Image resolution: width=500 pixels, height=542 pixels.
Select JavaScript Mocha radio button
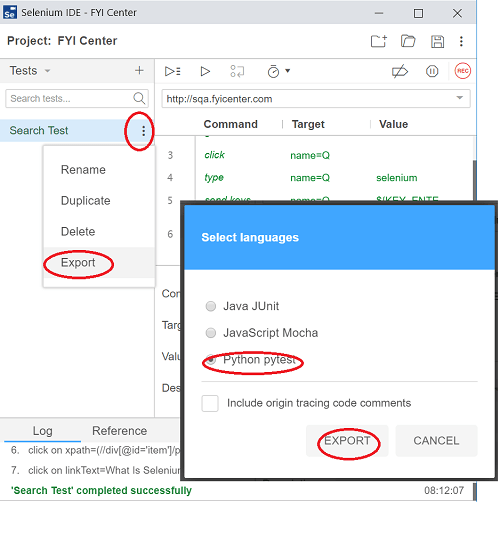[x=211, y=333]
